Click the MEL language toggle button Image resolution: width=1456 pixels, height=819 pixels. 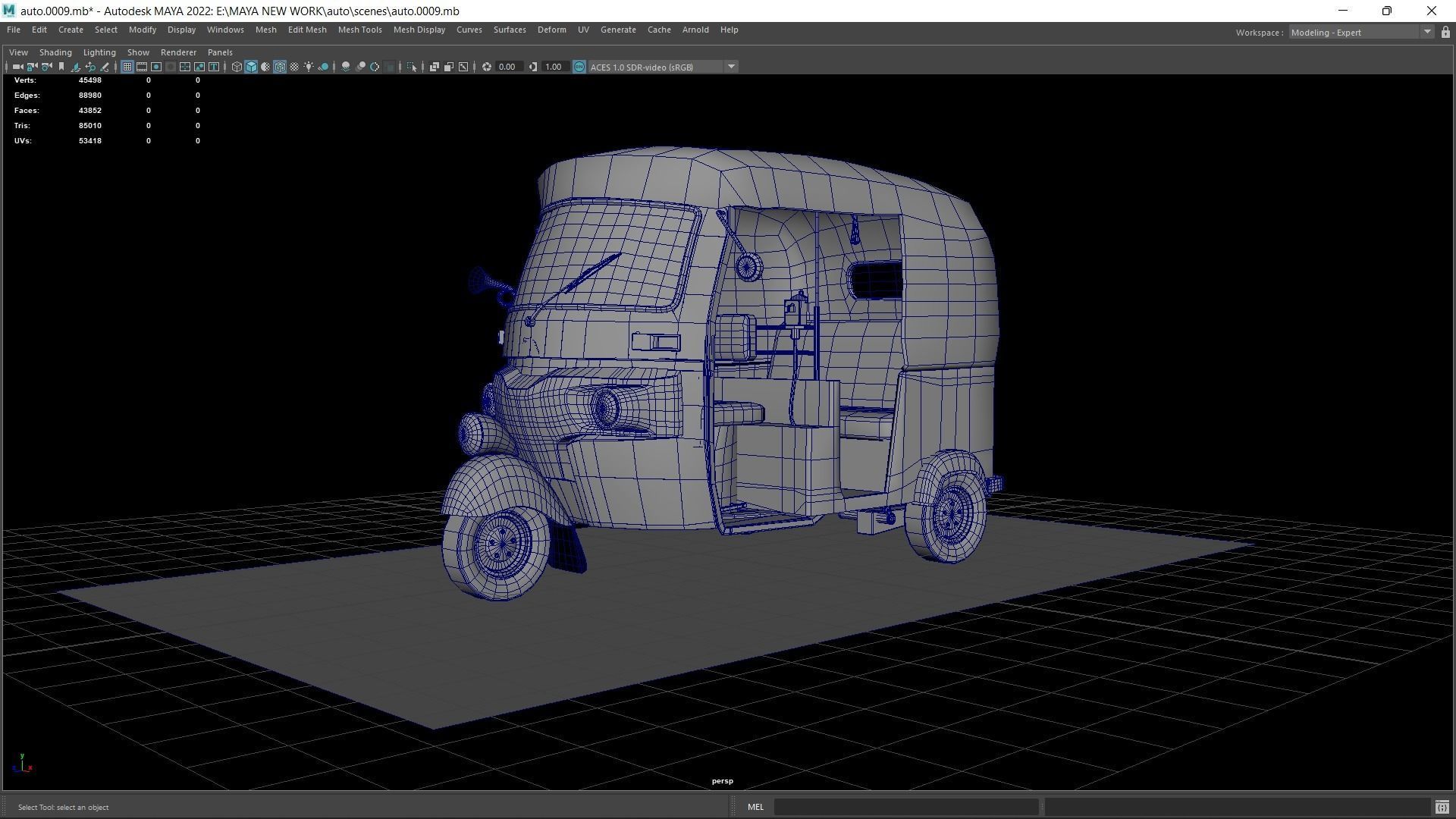(755, 807)
